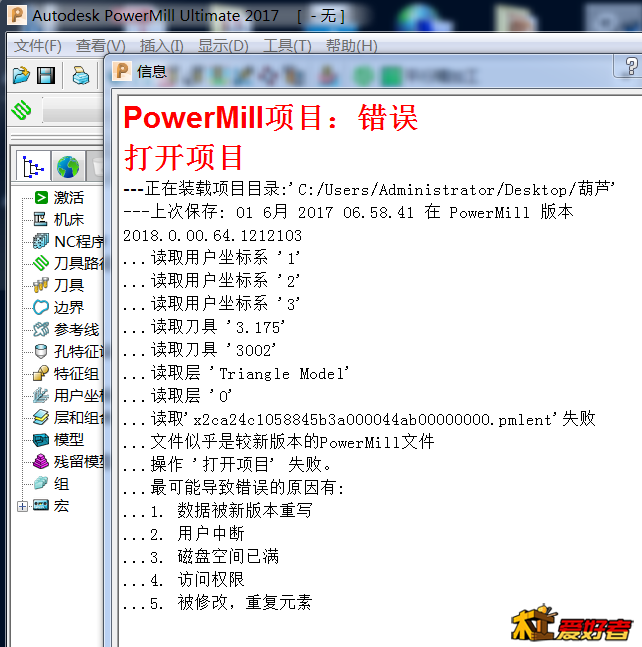Click the 激活 green arrow icon
Screen dimensions: 642x647
click(x=41, y=197)
